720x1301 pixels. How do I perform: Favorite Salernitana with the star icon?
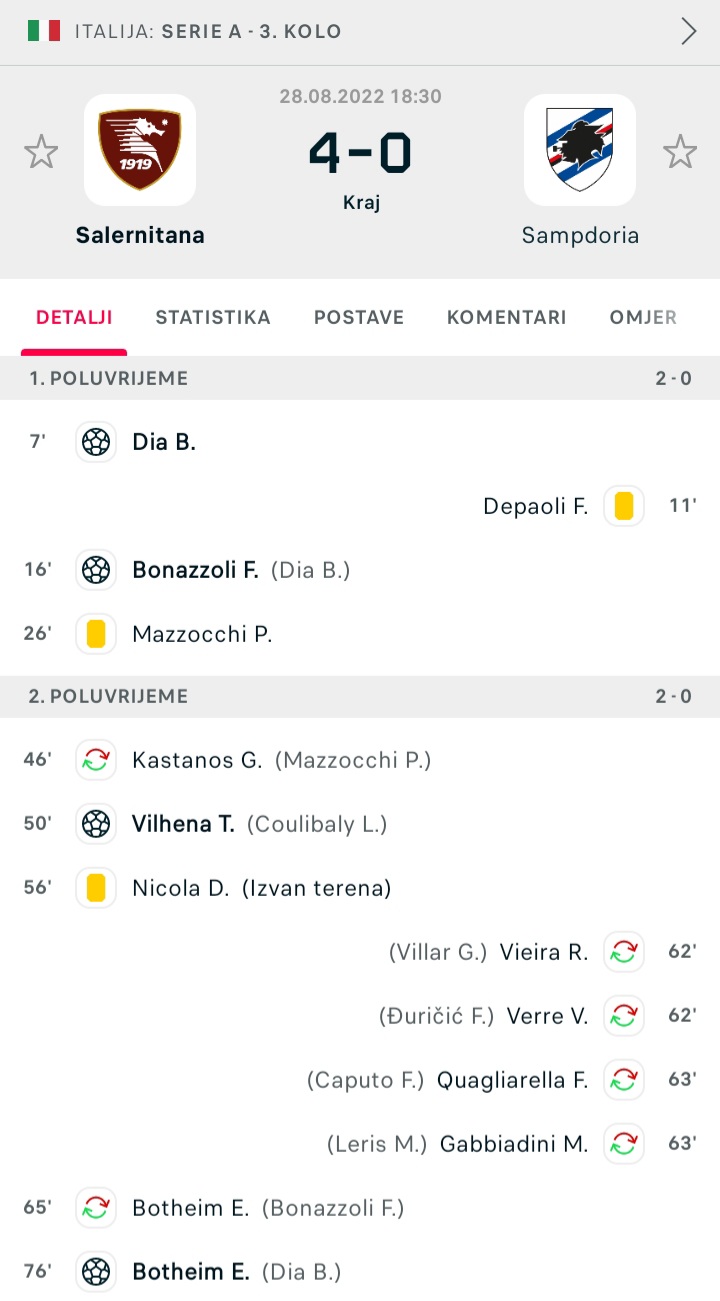coord(41,152)
